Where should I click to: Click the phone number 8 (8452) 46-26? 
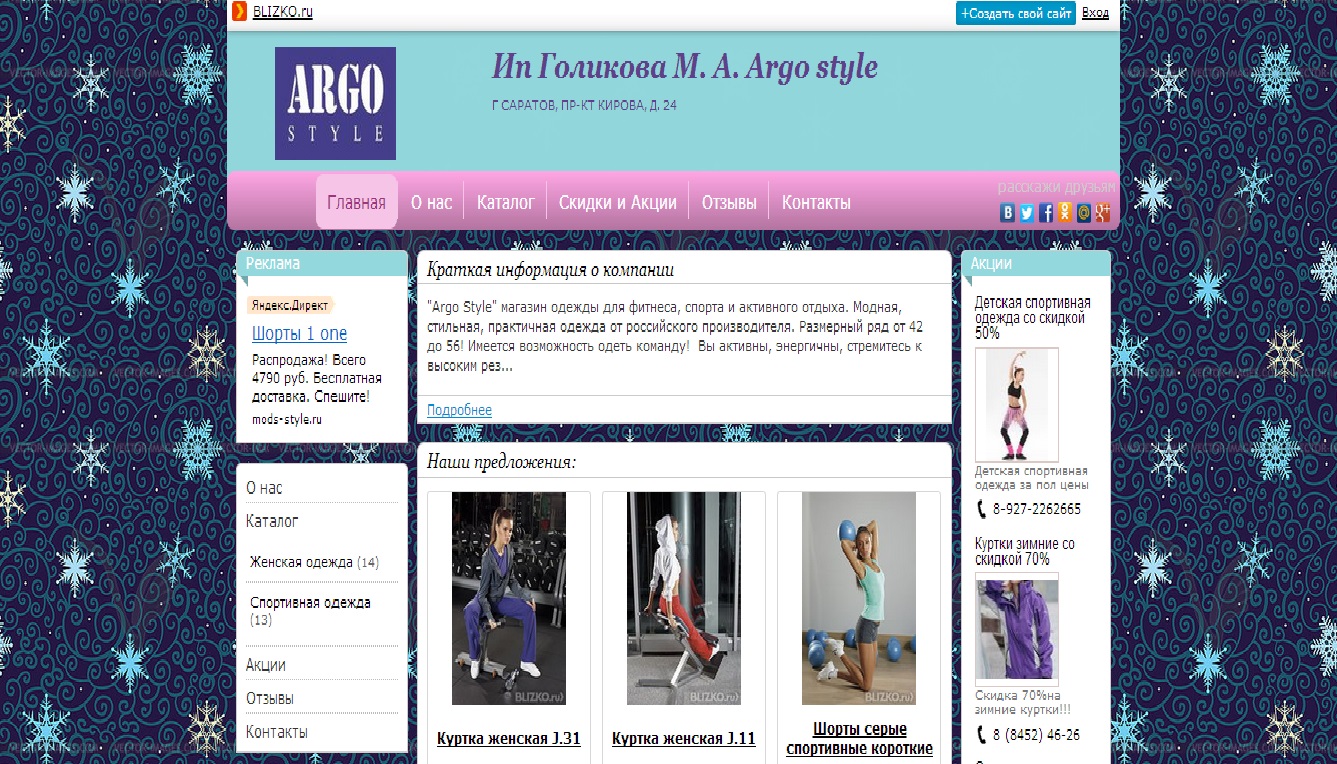(1036, 735)
